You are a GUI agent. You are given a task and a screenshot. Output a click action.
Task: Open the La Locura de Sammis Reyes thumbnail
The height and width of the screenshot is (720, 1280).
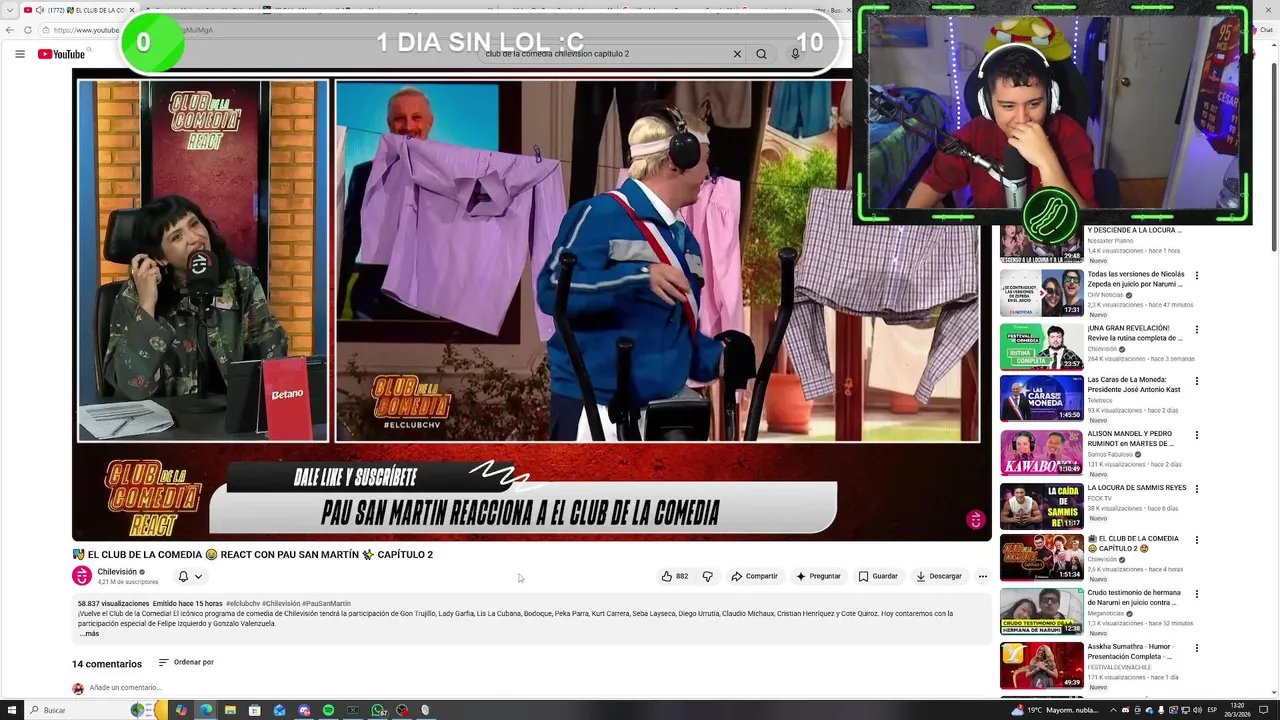click(x=1041, y=507)
